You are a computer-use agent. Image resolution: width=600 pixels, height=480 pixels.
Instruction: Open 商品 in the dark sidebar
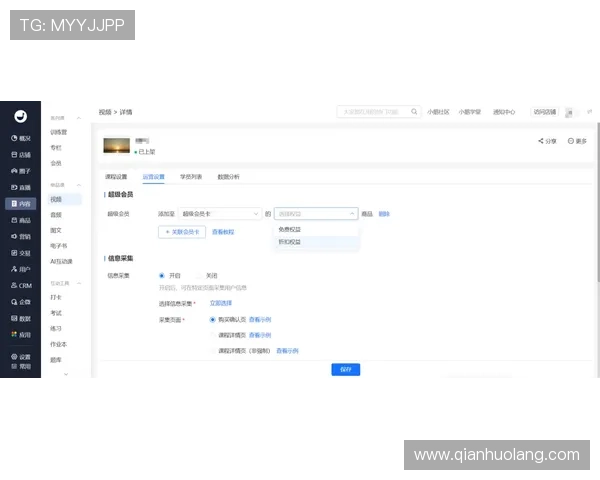pos(21,220)
